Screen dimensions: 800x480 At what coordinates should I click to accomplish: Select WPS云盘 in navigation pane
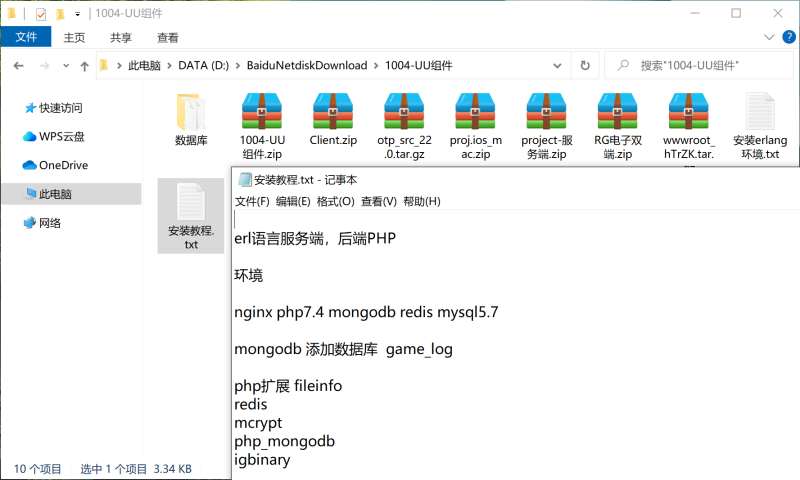[x=54, y=137]
